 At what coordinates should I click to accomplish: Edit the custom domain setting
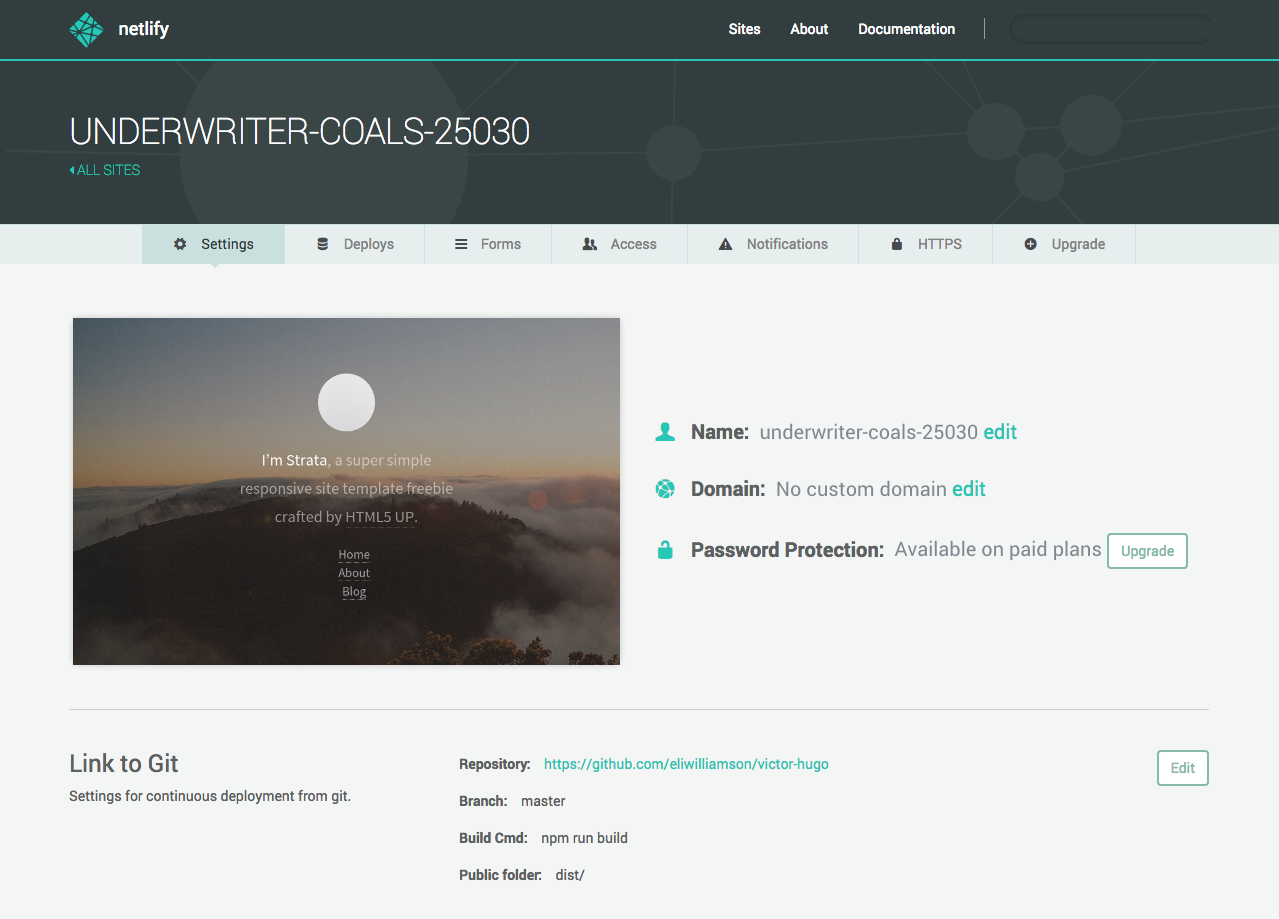[969, 489]
